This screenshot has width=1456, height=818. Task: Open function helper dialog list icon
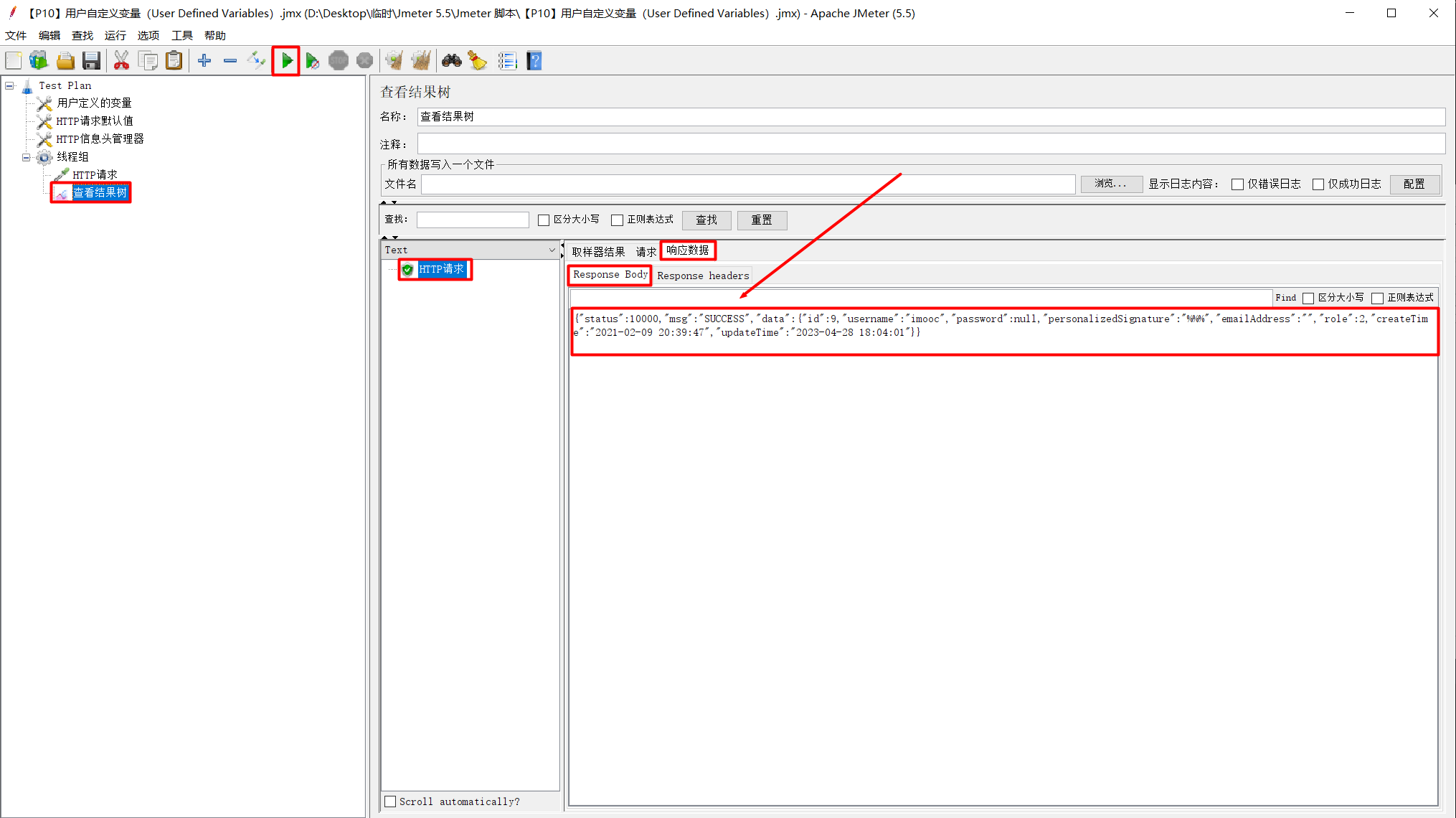click(507, 61)
